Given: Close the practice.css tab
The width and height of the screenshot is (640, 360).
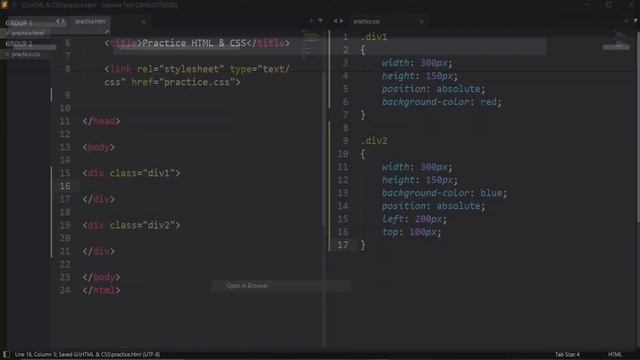Looking at the screenshot, I should (421, 22).
